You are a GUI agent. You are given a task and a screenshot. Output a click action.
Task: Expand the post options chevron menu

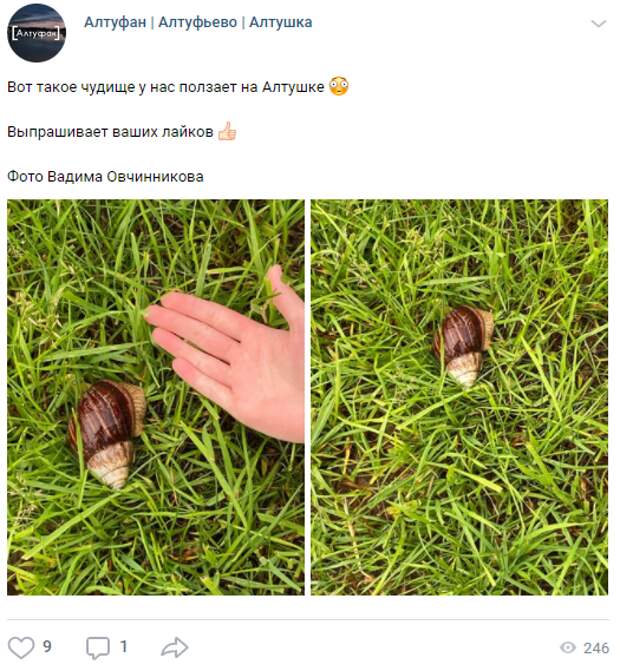599,24
